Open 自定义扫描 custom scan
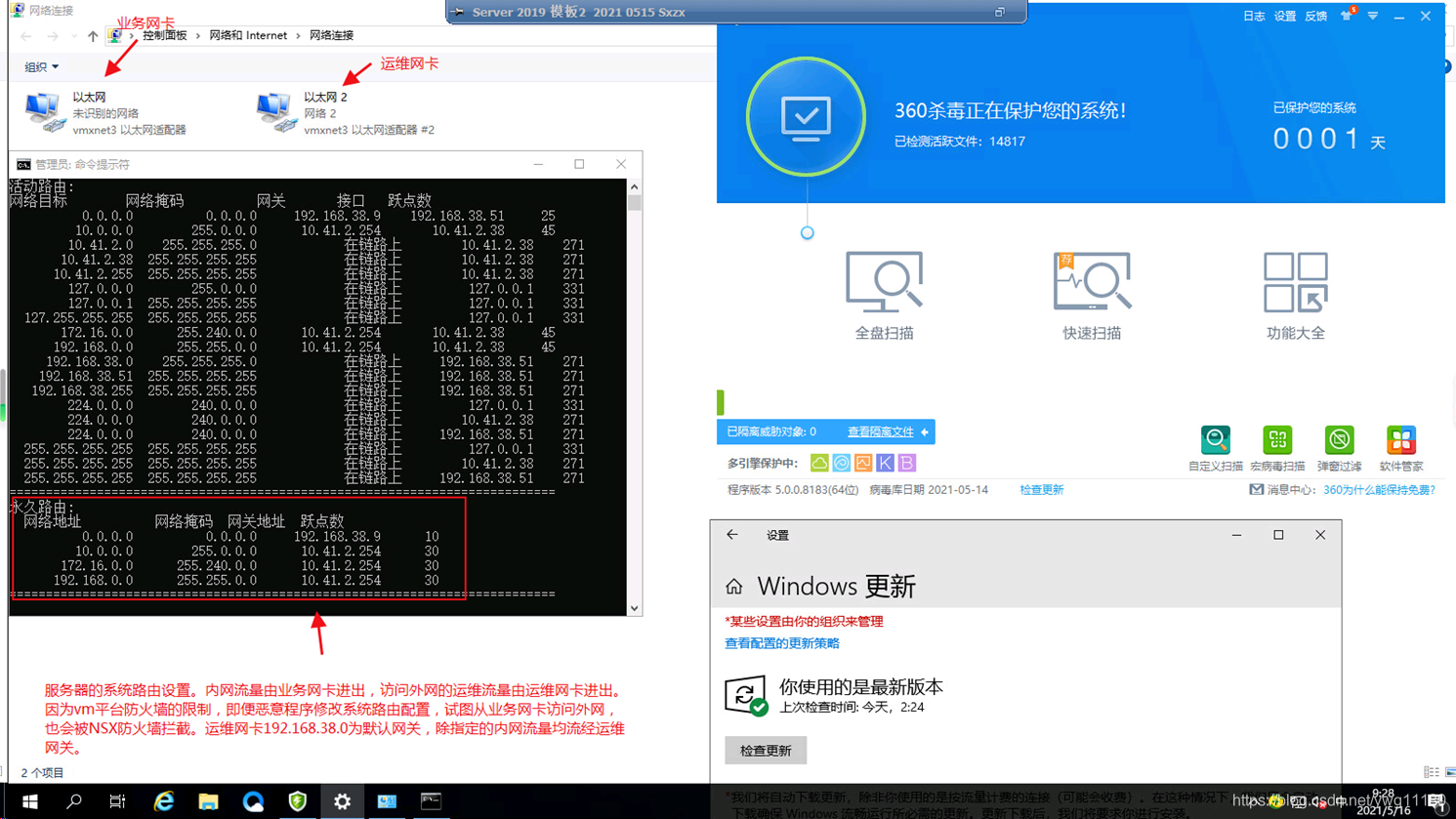This screenshot has height=819, width=1456. 1216,449
